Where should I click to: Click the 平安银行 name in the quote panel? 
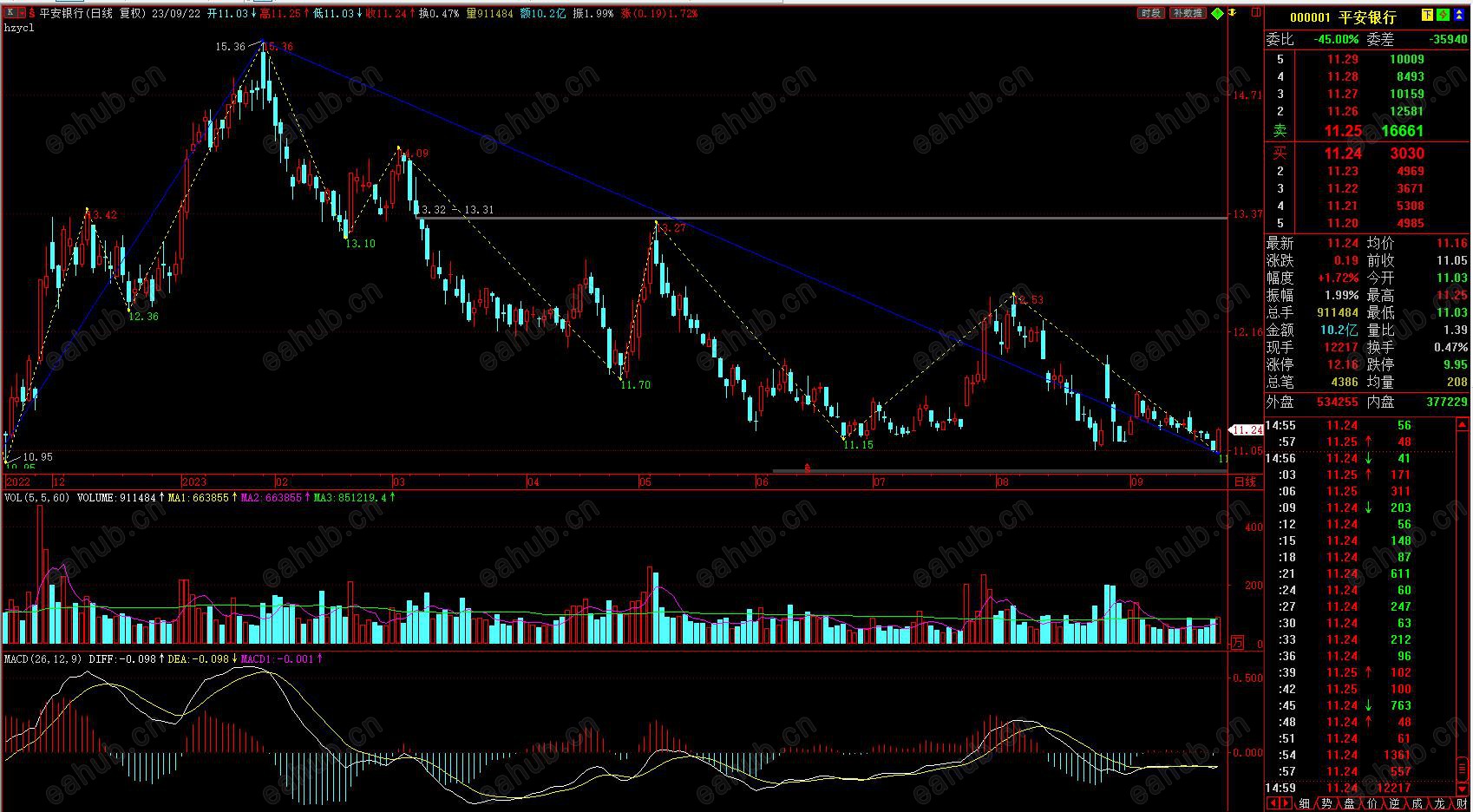click(x=1368, y=18)
